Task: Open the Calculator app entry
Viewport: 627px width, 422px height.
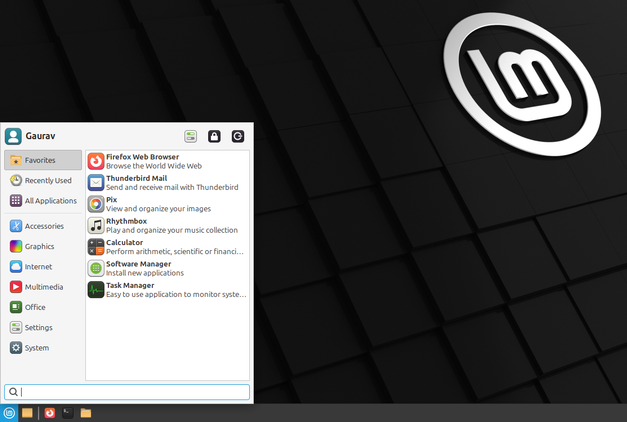Action: pos(168,247)
